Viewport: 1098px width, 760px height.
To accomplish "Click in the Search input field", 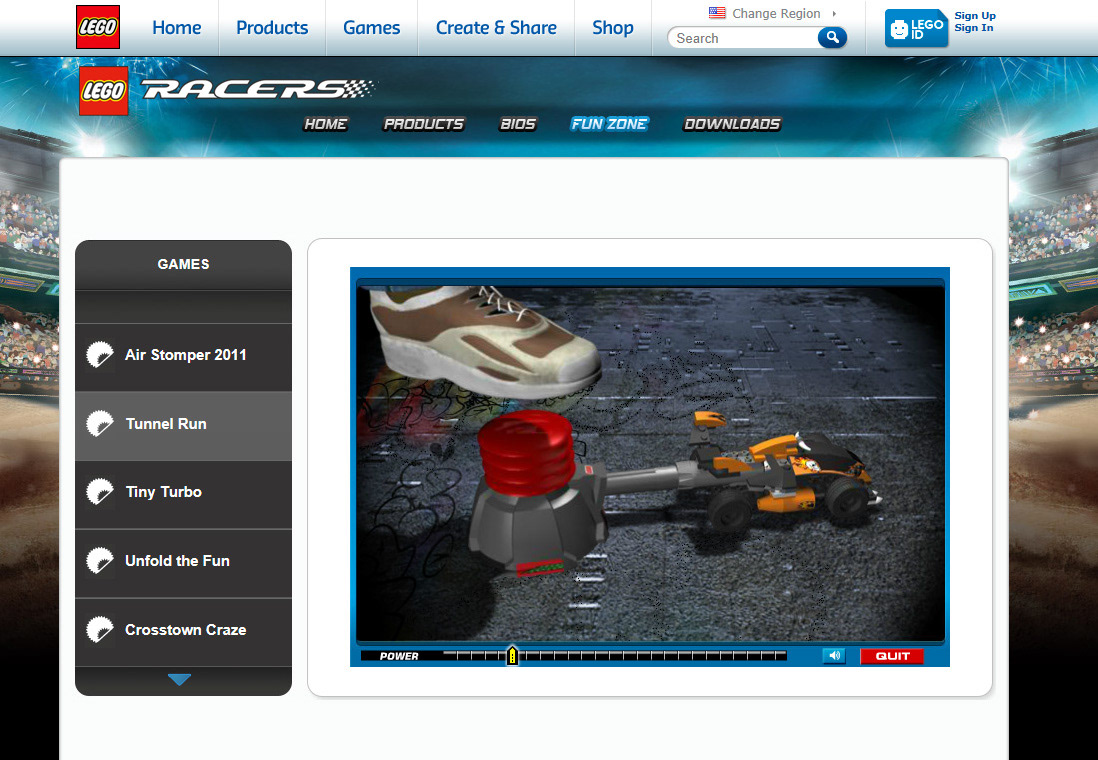I will point(744,38).
